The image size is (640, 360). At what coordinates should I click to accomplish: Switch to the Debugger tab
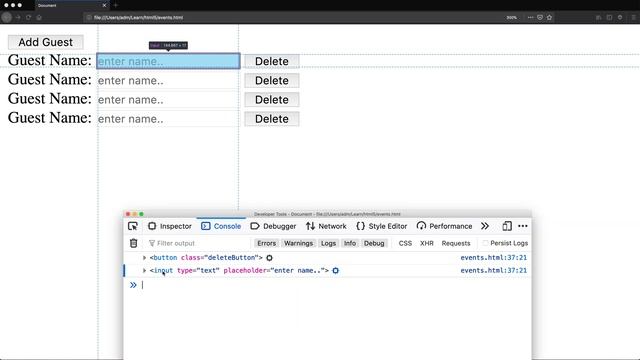[x=273, y=226]
